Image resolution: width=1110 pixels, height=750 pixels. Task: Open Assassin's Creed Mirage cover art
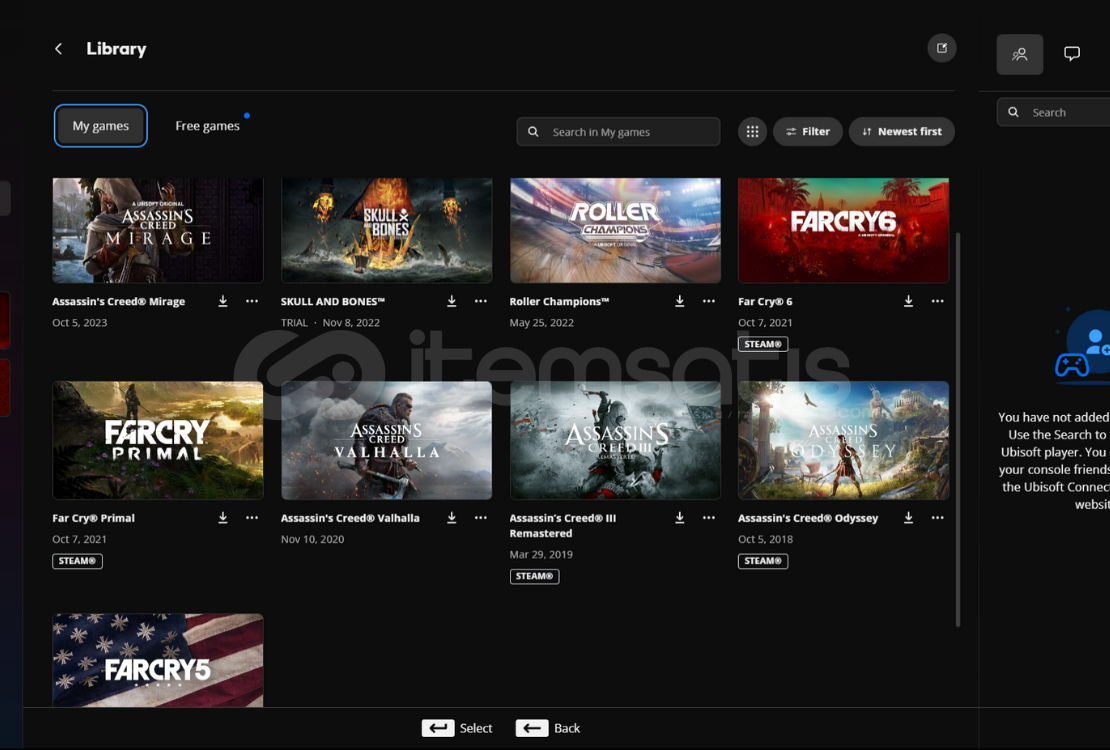[158, 230]
